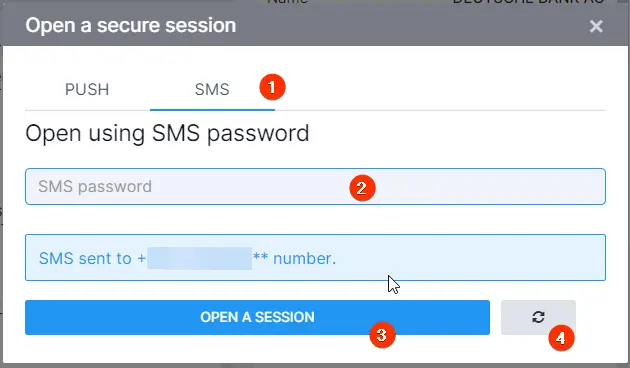Screen dimensions: 630x368
Task: Click the 'SMS password' placeholder text
Action: [x=95, y=186]
